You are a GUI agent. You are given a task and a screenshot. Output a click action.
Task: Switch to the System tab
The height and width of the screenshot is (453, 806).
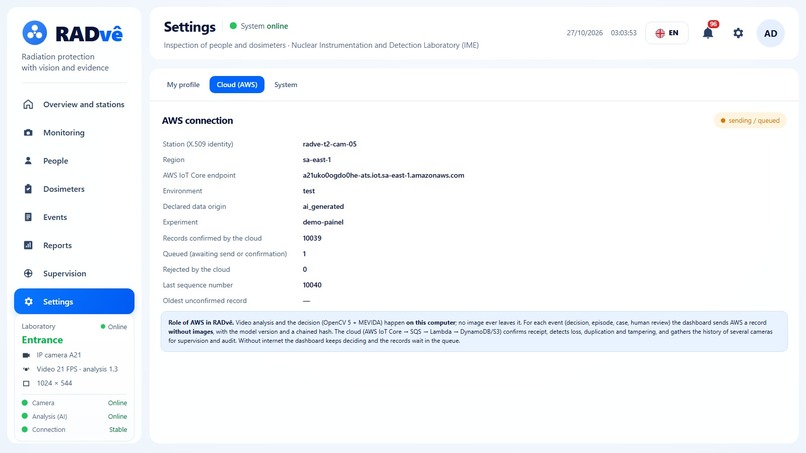(x=286, y=85)
